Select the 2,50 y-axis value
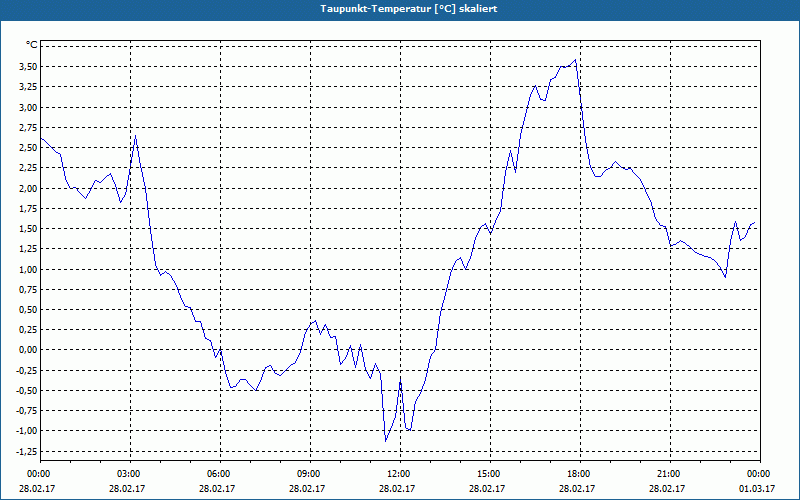The image size is (800, 500). point(28,148)
